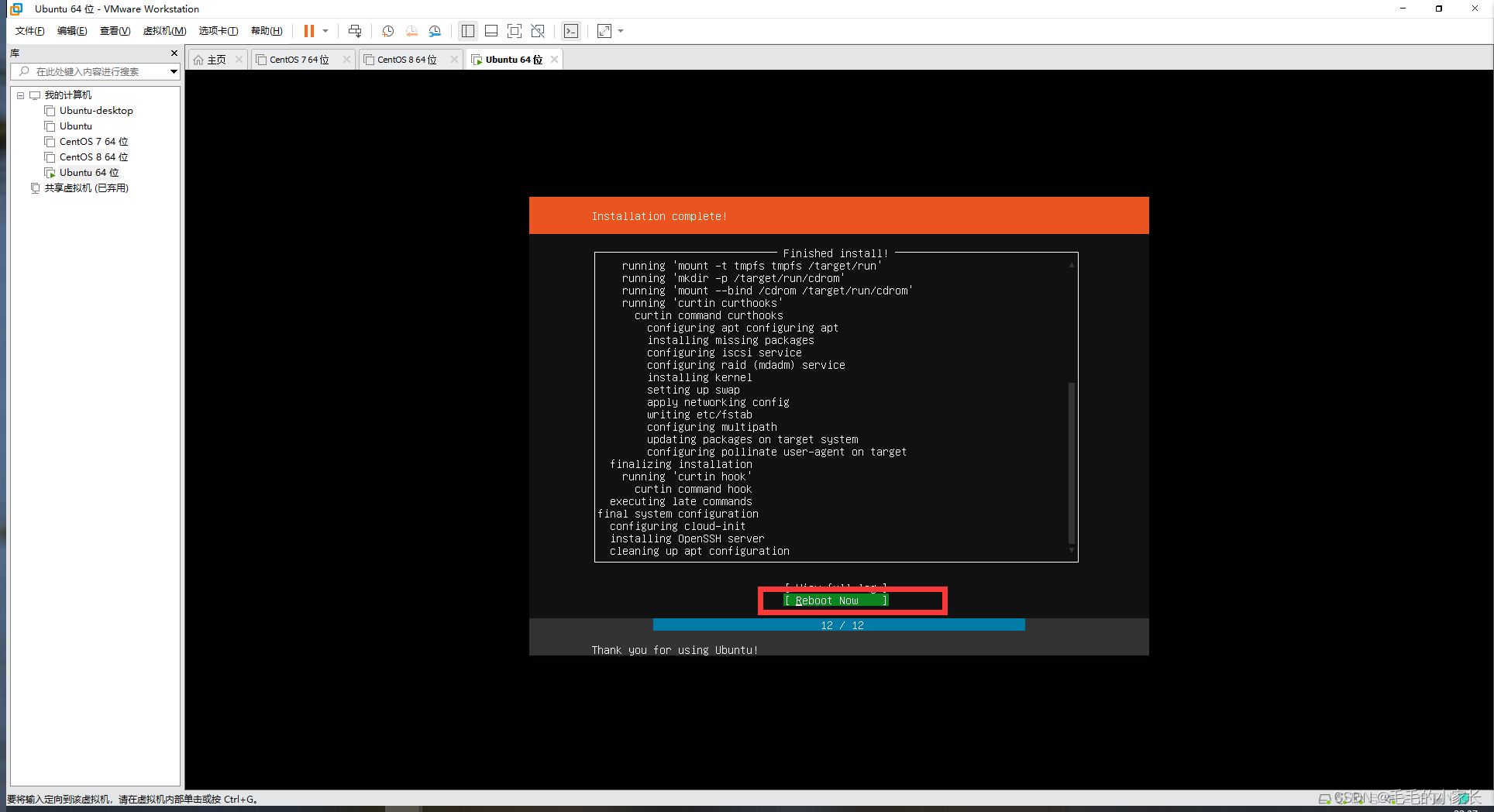Close the CentOS 8 64 位 tab
This screenshot has height=812, width=1494.
coord(454,60)
